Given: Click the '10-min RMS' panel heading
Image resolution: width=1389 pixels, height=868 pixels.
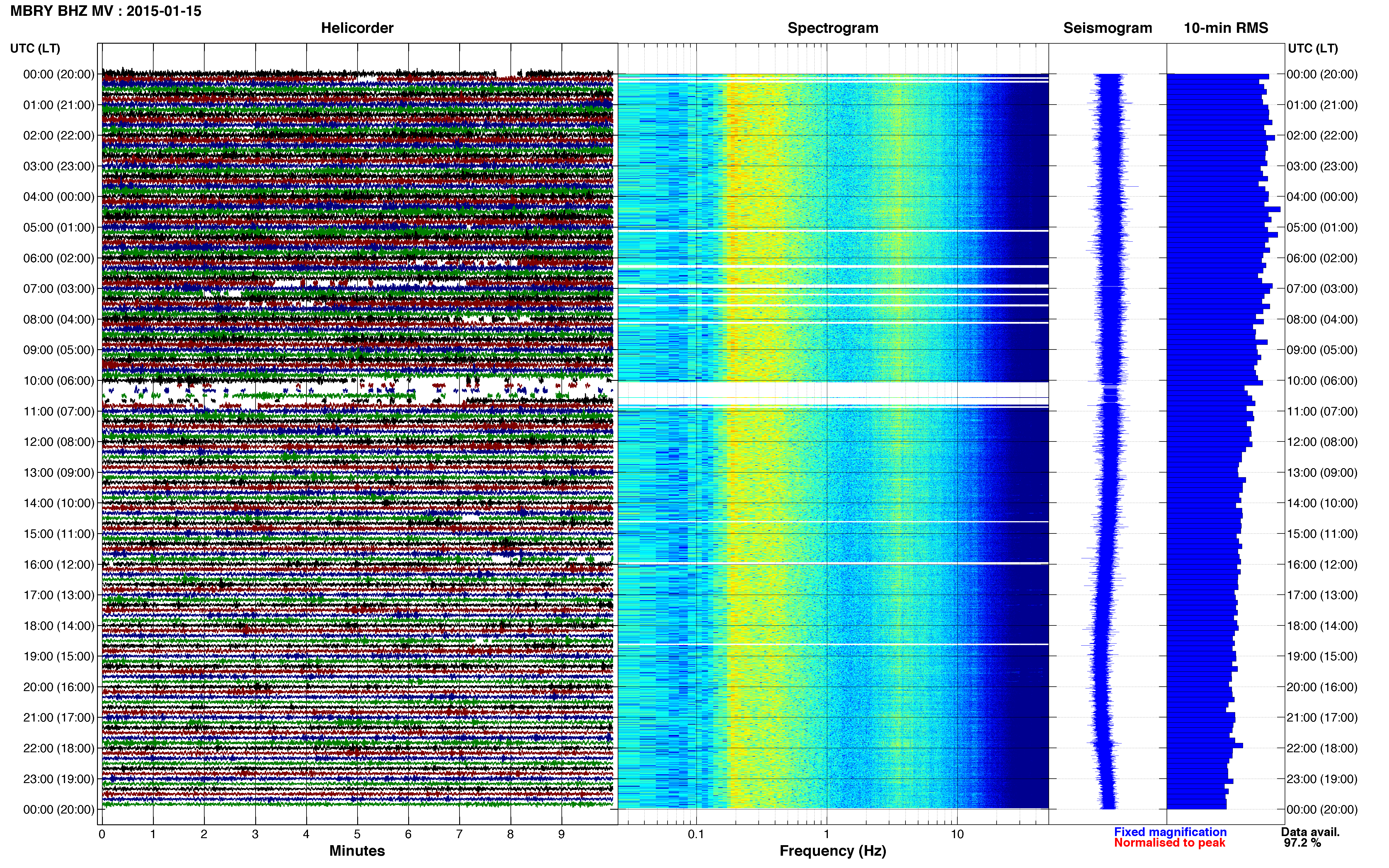Looking at the screenshot, I should tap(1226, 28).
